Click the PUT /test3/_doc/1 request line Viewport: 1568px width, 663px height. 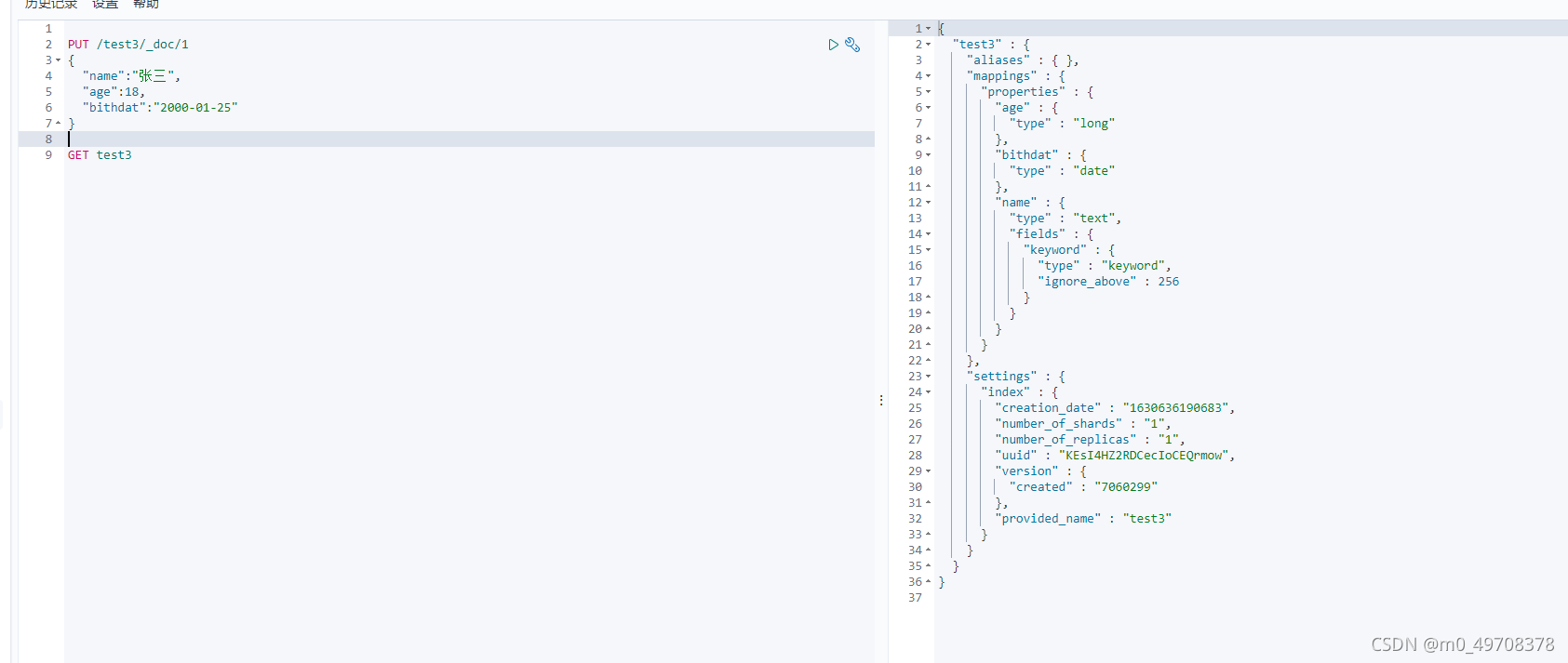[127, 45]
